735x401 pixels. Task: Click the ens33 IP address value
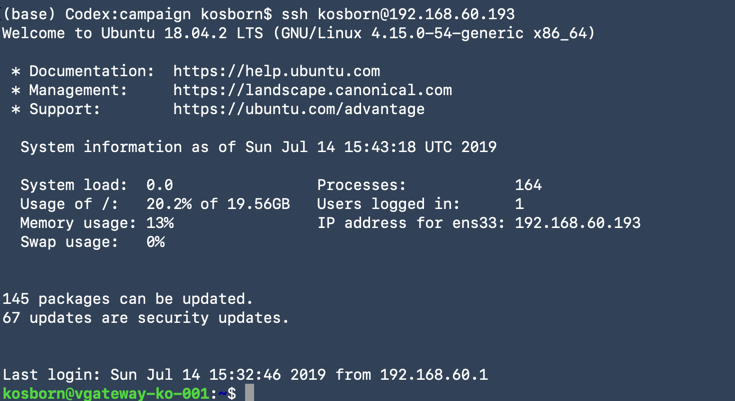point(577,223)
